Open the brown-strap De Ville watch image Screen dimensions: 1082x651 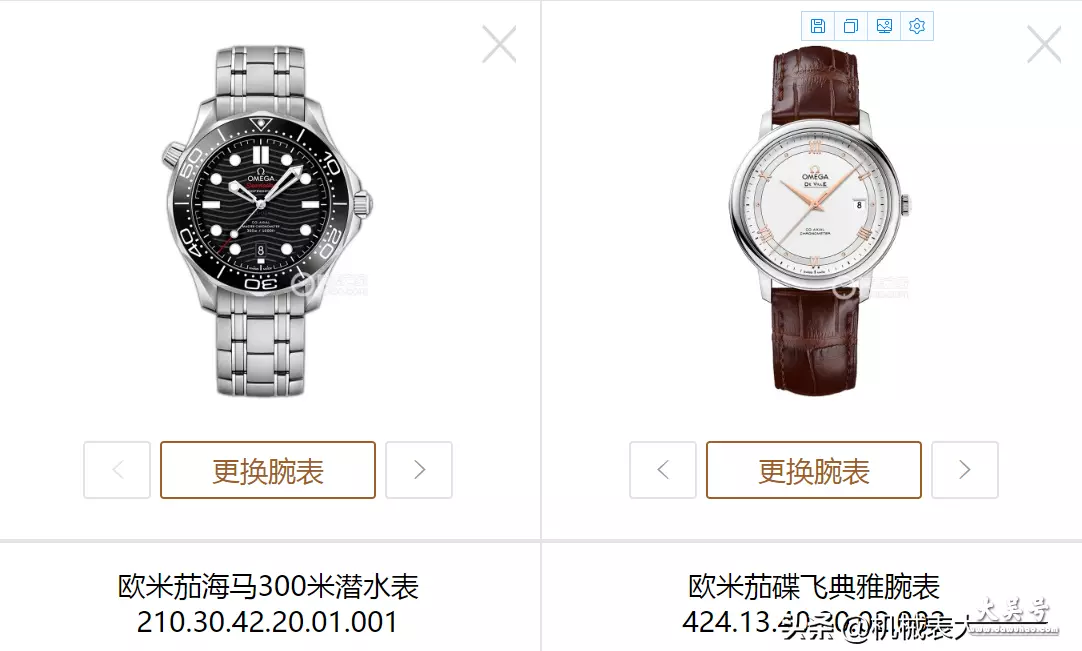tap(820, 221)
